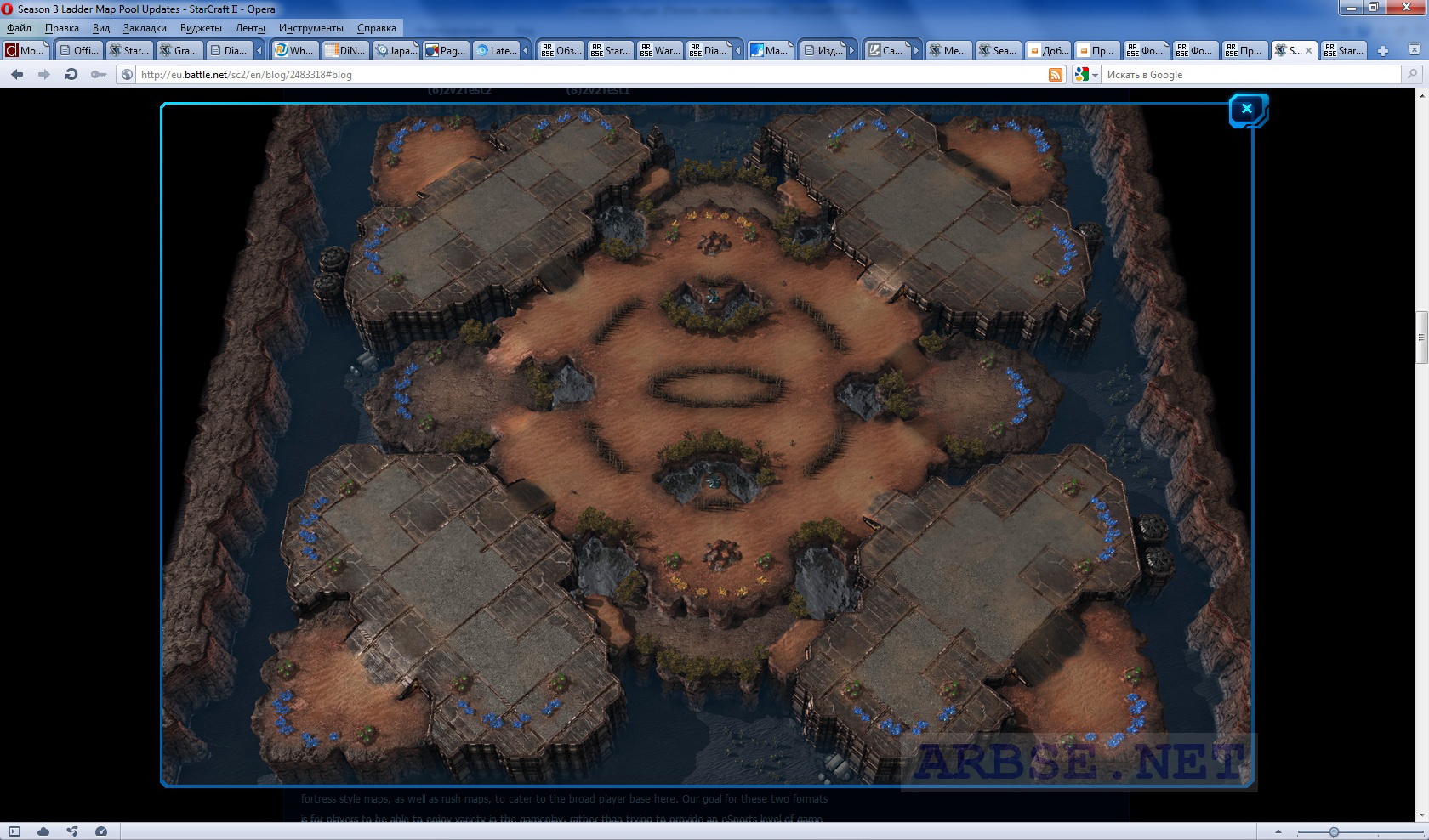Click the vertical page scrollbar thumb
Viewport: 1429px width, 840px height.
coord(1420,338)
